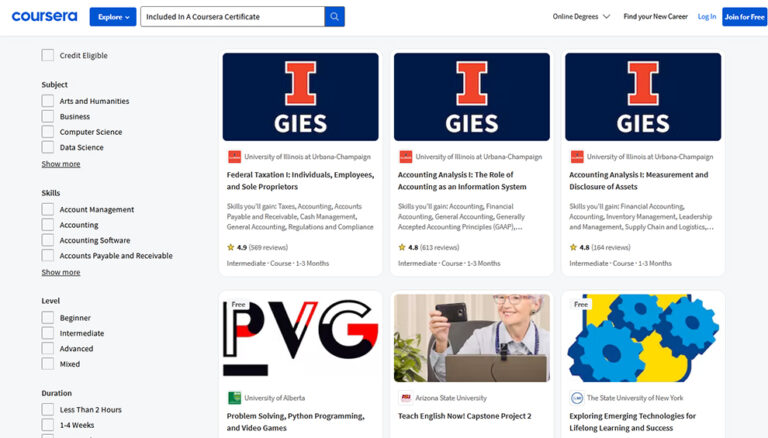The height and width of the screenshot is (438, 768).
Task: Tick the Credit Eligible checkbox
Action: 48,55
